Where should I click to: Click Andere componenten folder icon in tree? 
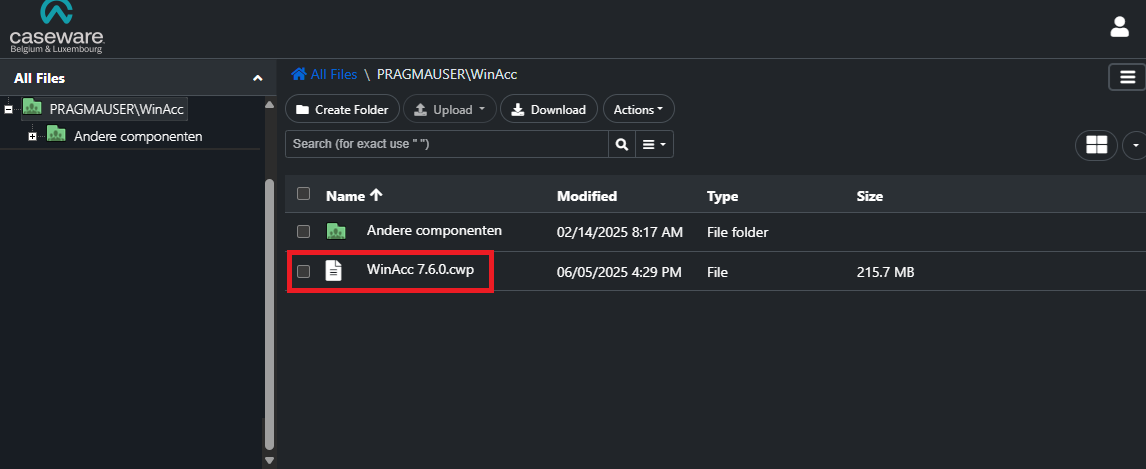point(56,134)
